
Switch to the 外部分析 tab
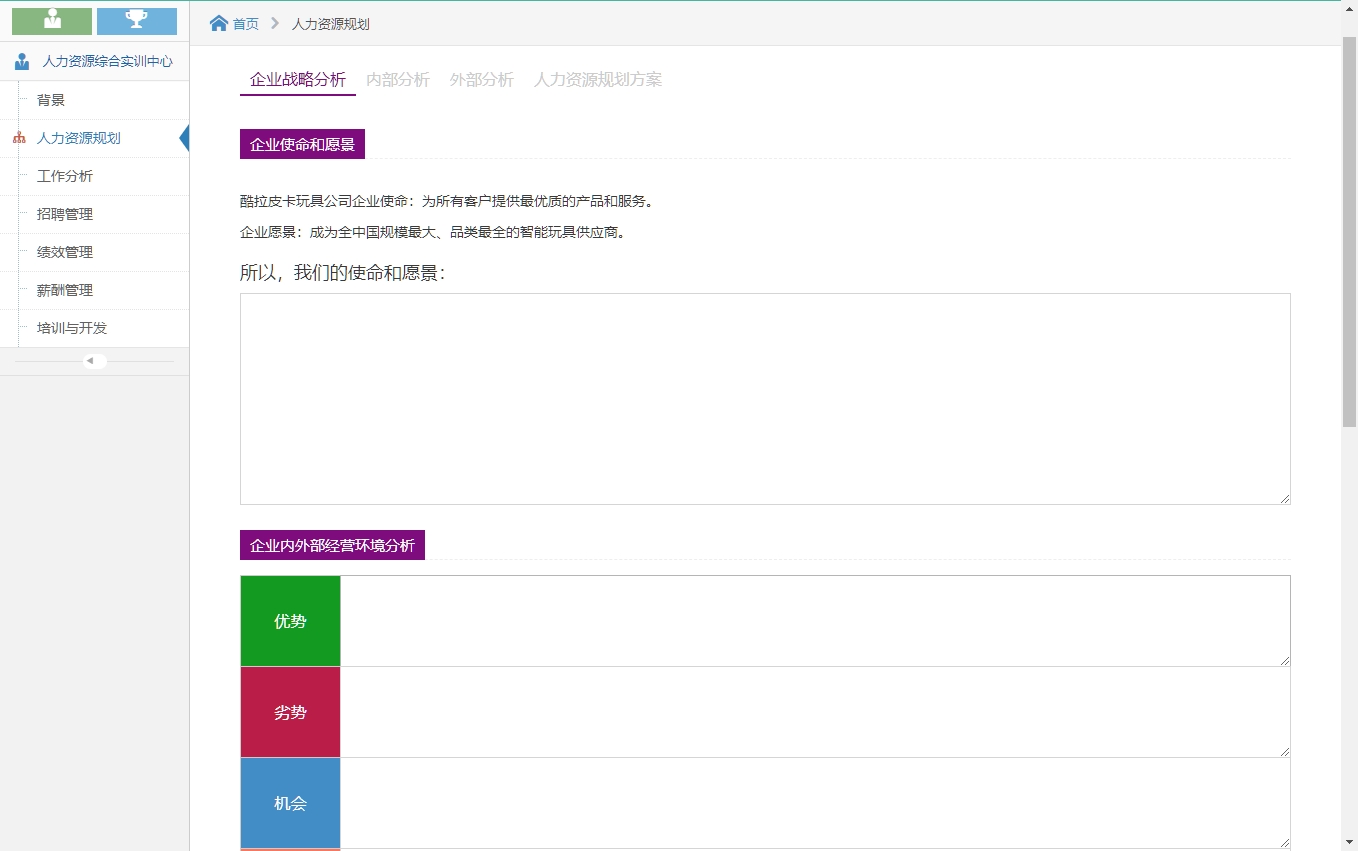tap(481, 80)
